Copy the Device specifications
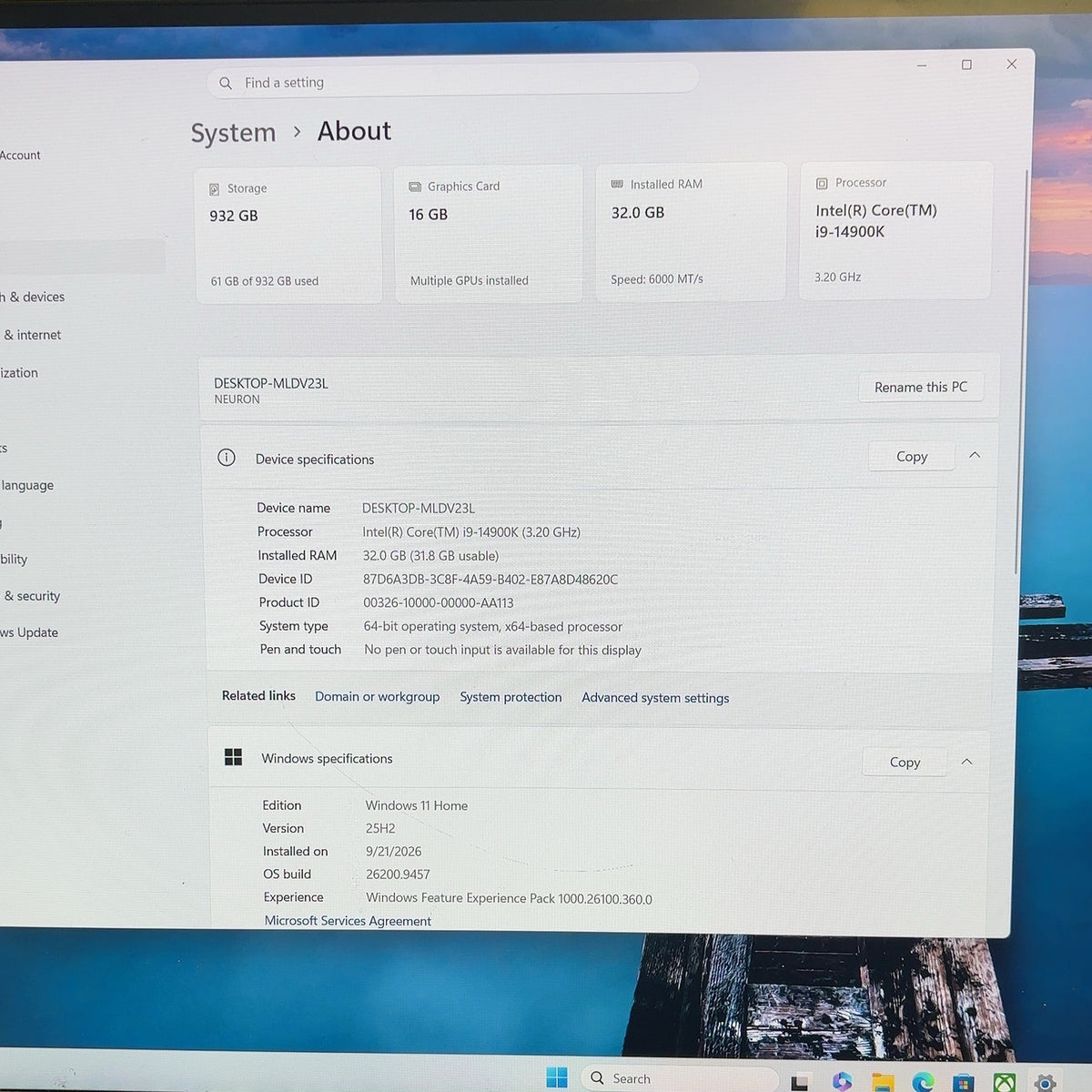This screenshot has width=1092, height=1092. coord(911,457)
